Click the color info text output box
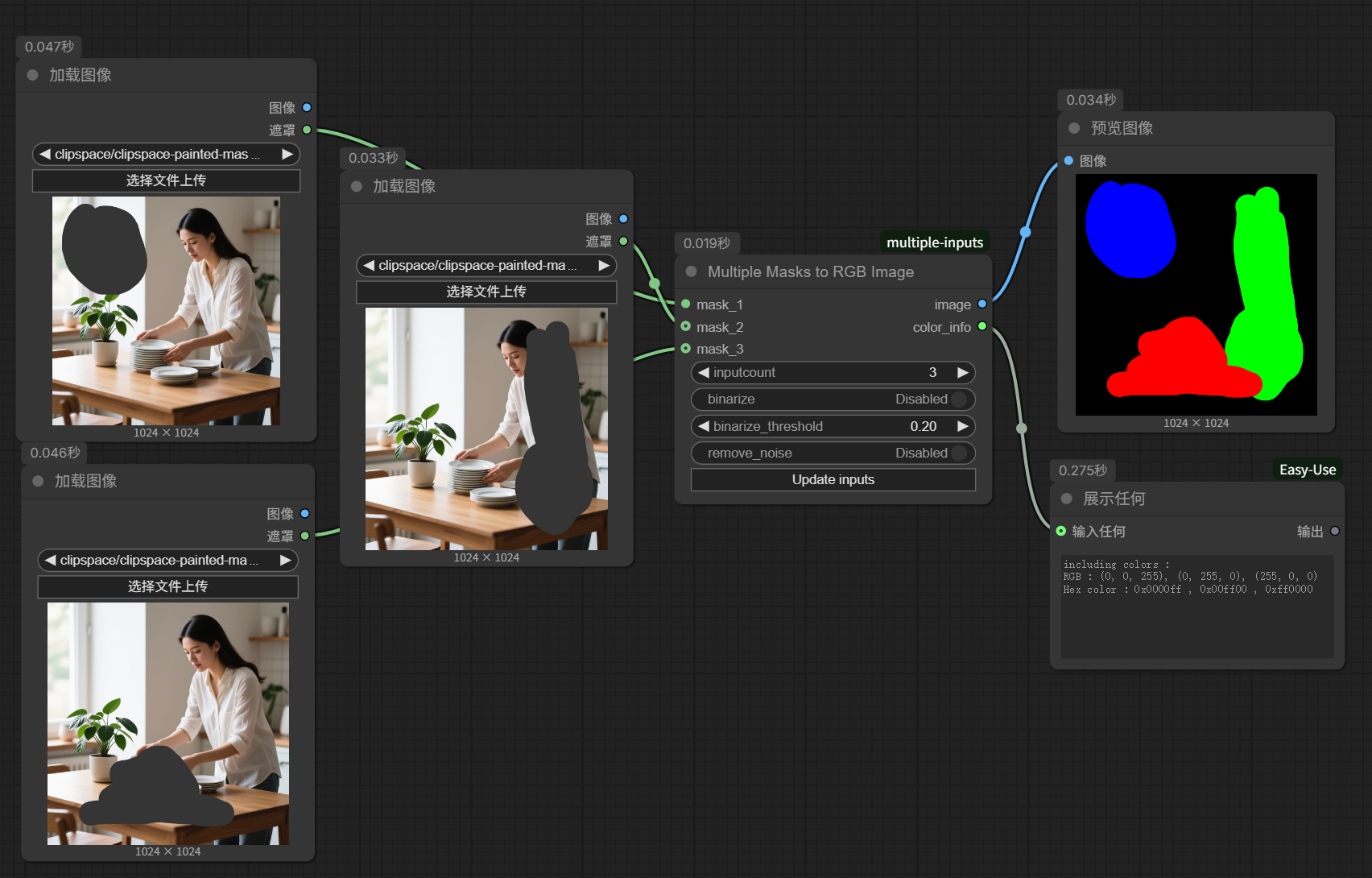The width and height of the screenshot is (1372, 878). click(x=1197, y=607)
